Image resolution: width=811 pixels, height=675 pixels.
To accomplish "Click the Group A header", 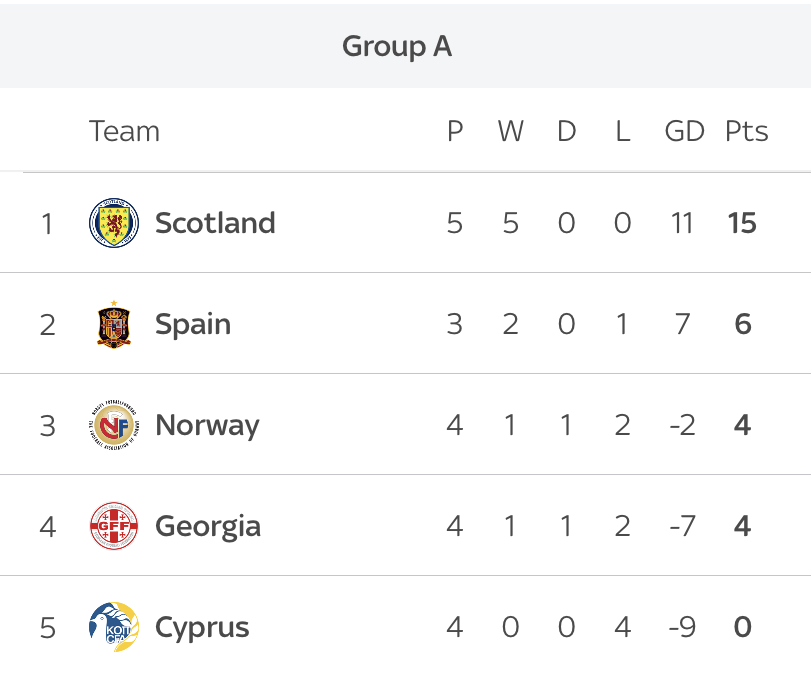I will tap(397, 46).
